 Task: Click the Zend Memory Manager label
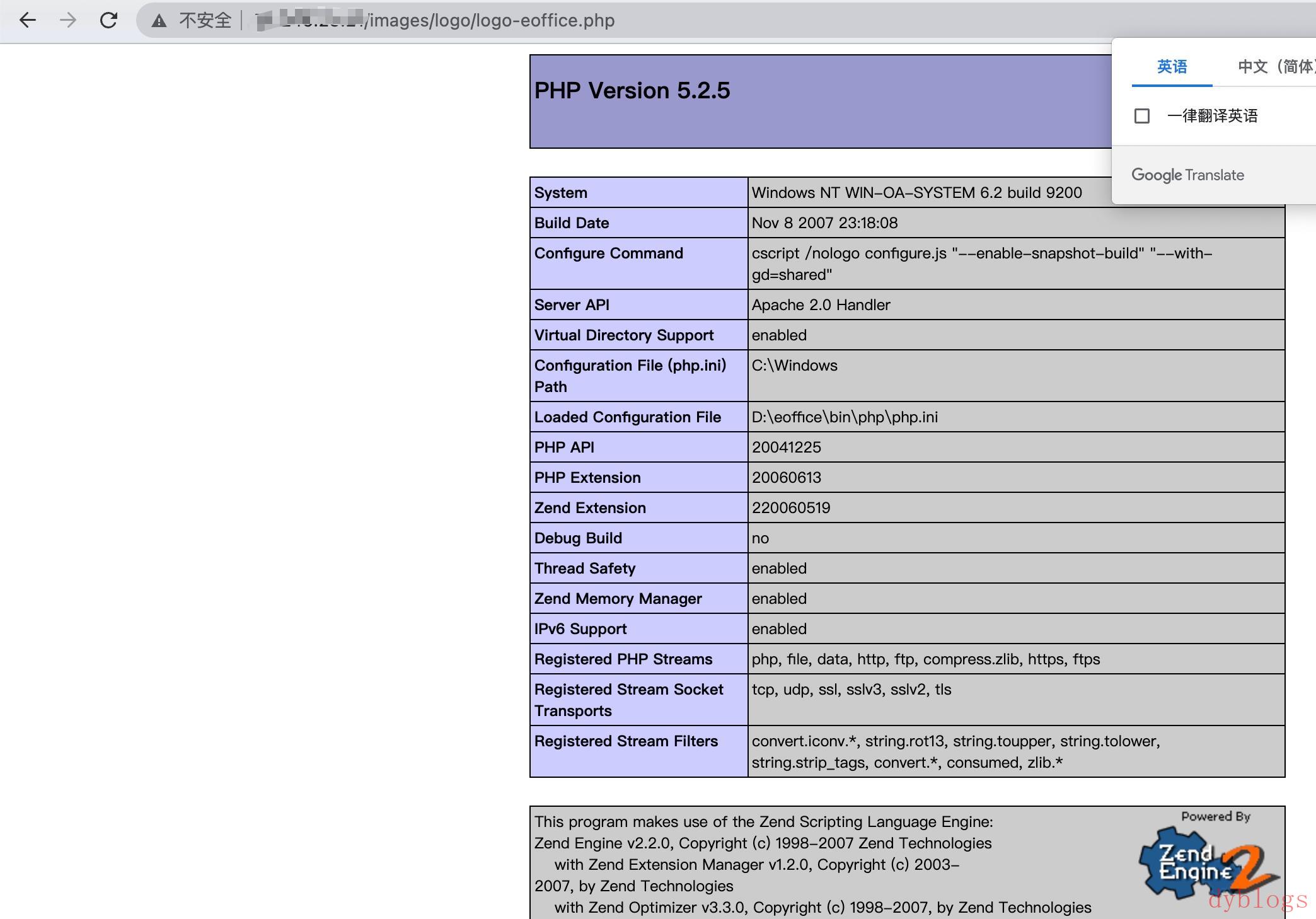(618, 599)
